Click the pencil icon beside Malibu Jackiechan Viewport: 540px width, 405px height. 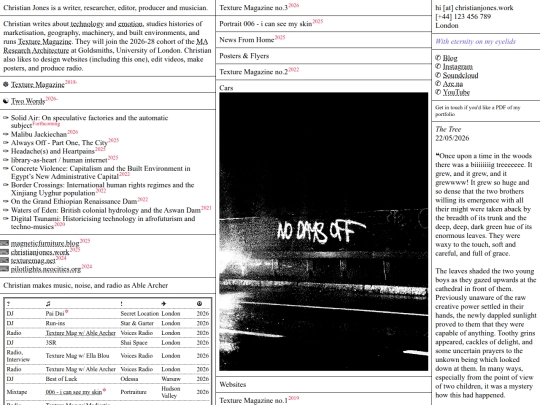6,134
